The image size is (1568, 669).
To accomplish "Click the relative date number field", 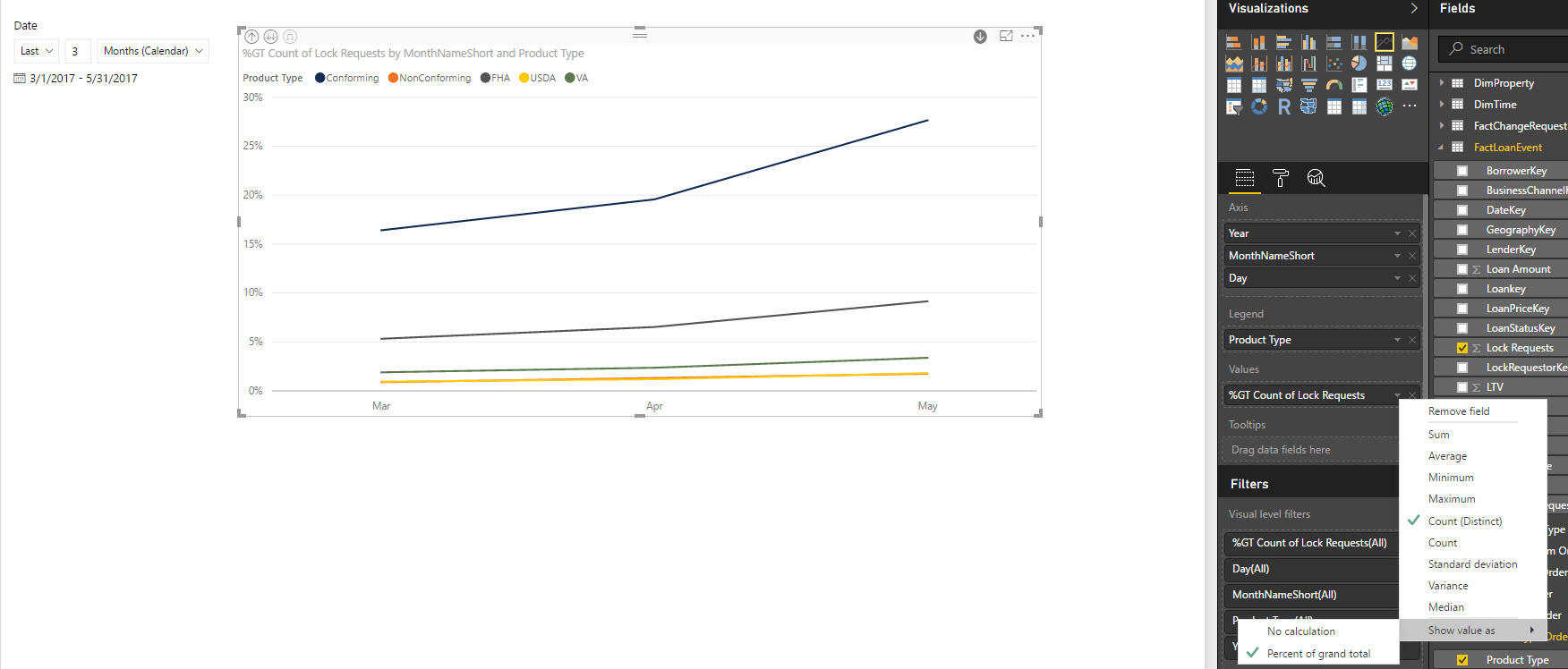I will coord(78,51).
